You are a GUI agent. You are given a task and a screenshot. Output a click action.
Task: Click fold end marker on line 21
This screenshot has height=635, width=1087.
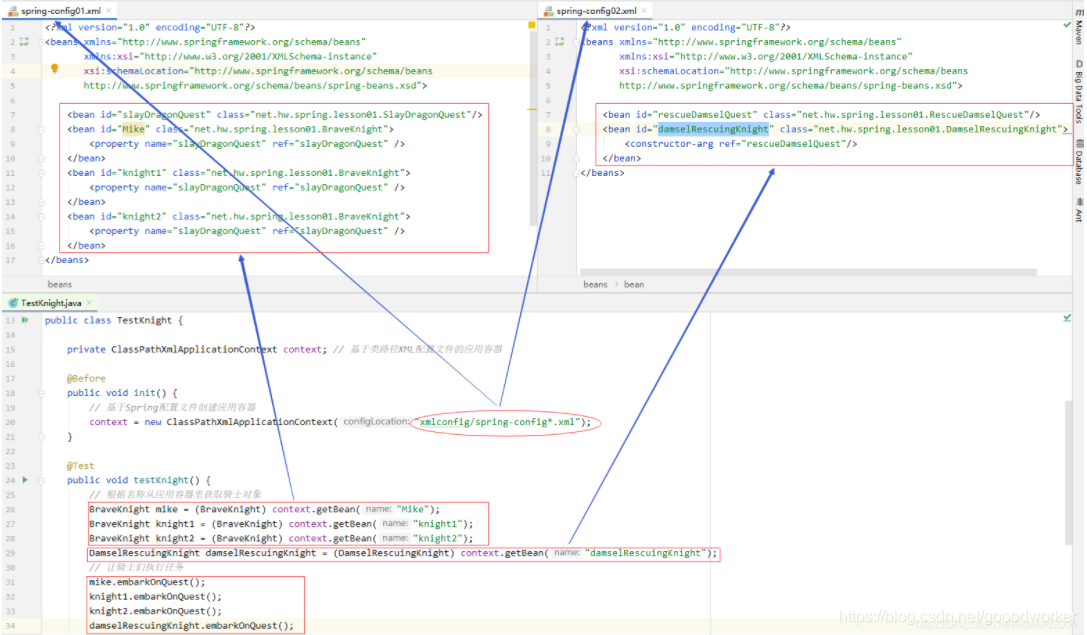pyautogui.click(x=41, y=437)
